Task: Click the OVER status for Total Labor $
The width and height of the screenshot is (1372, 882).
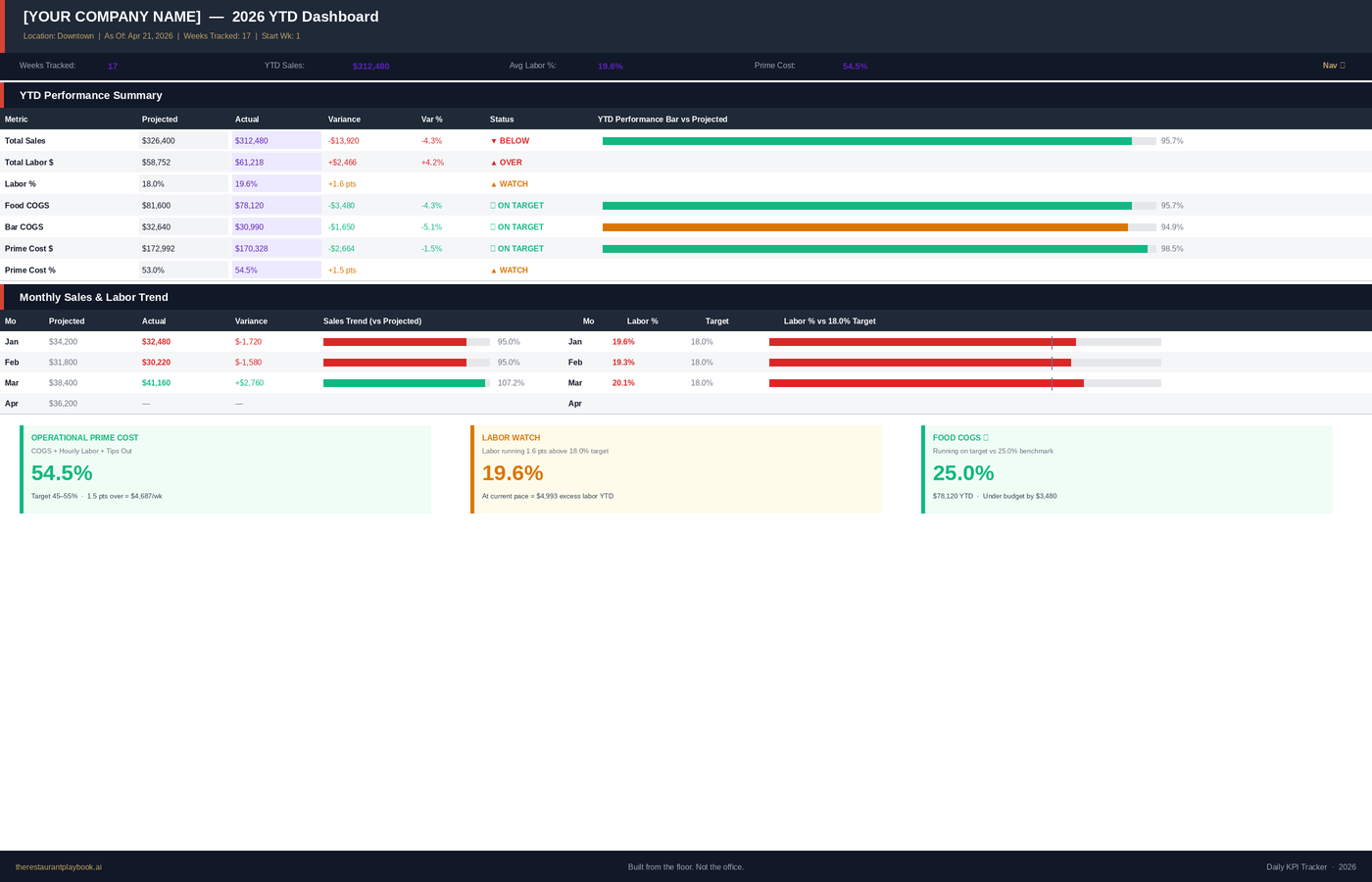Action: [x=507, y=163]
